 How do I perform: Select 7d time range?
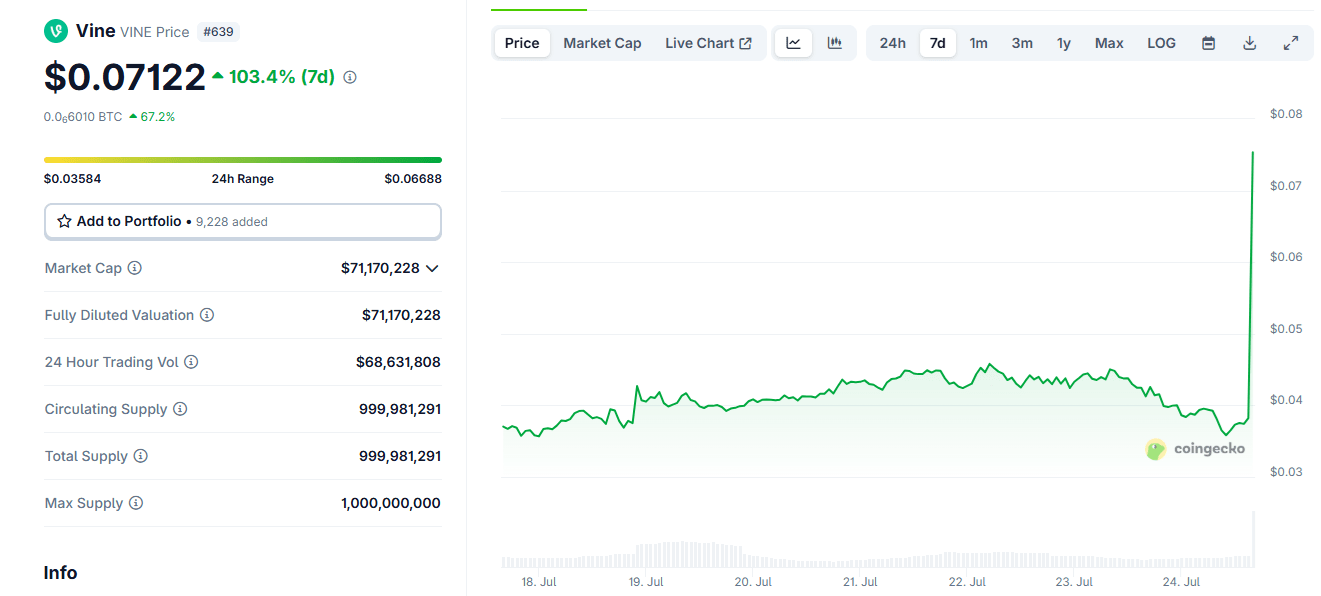click(x=938, y=43)
